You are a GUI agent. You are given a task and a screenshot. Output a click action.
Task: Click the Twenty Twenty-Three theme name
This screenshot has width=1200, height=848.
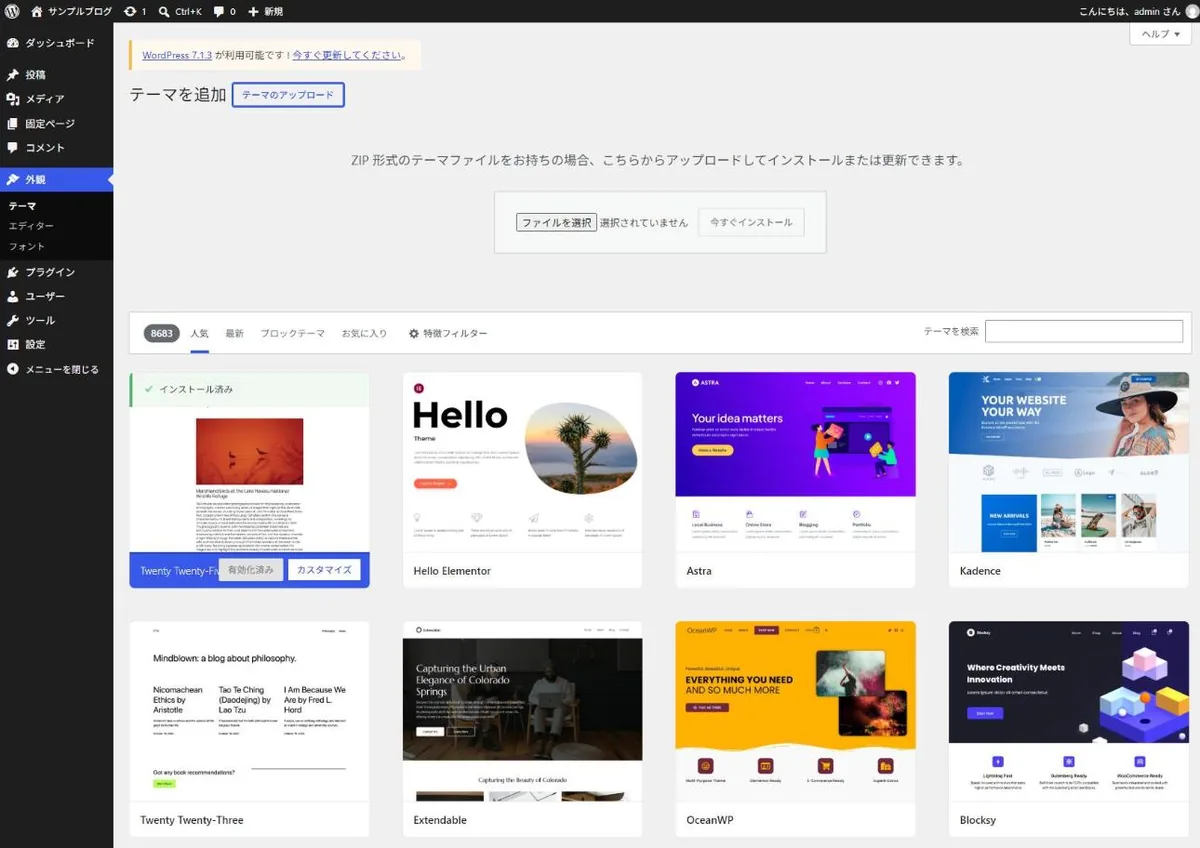click(x=192, y=820)
